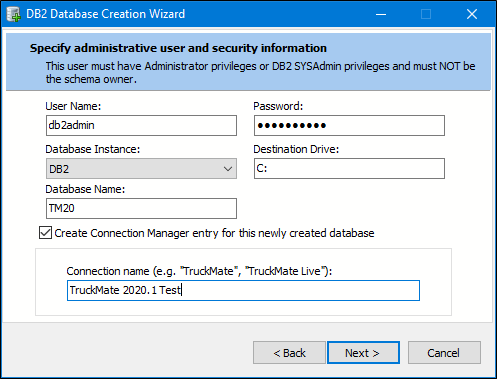Click the Database Name field with TM20
Screen dimensions: 497x379
pyautogui.click(x=141, y=208)
